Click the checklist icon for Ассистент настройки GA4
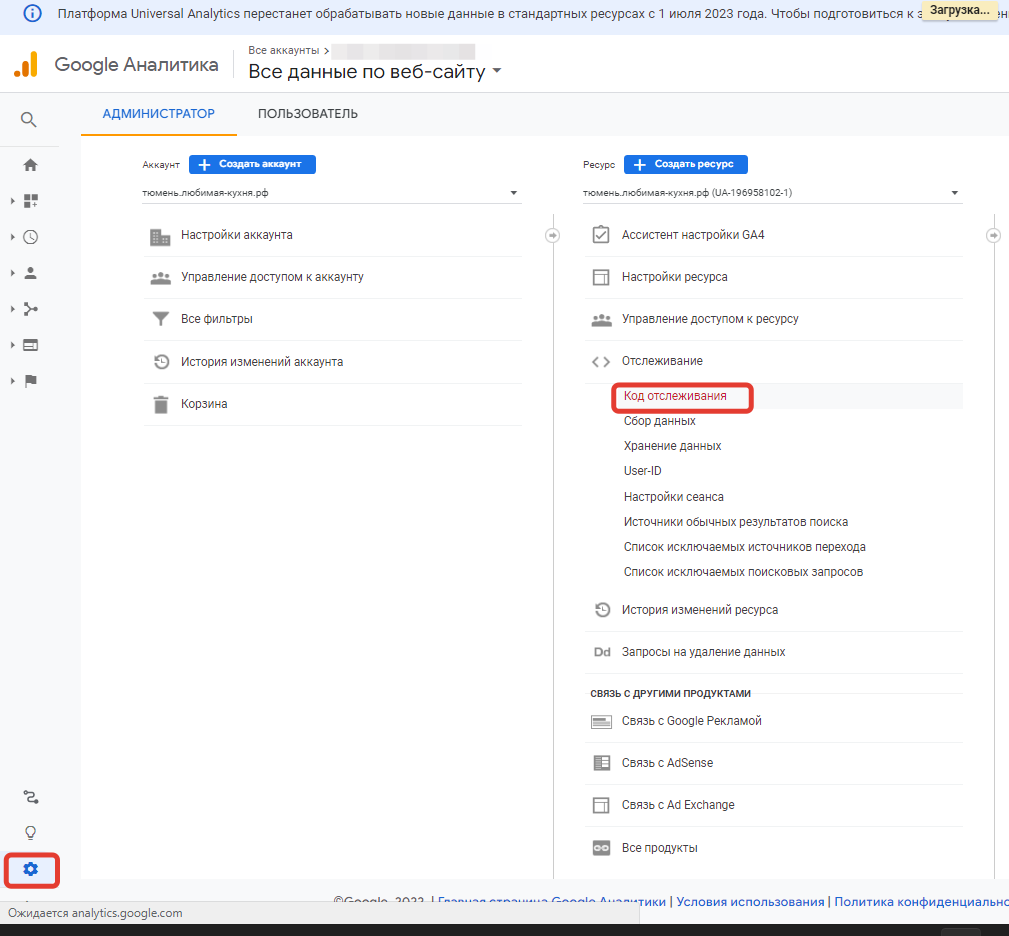Viewport: 1009px width, 936px height. 600,235
